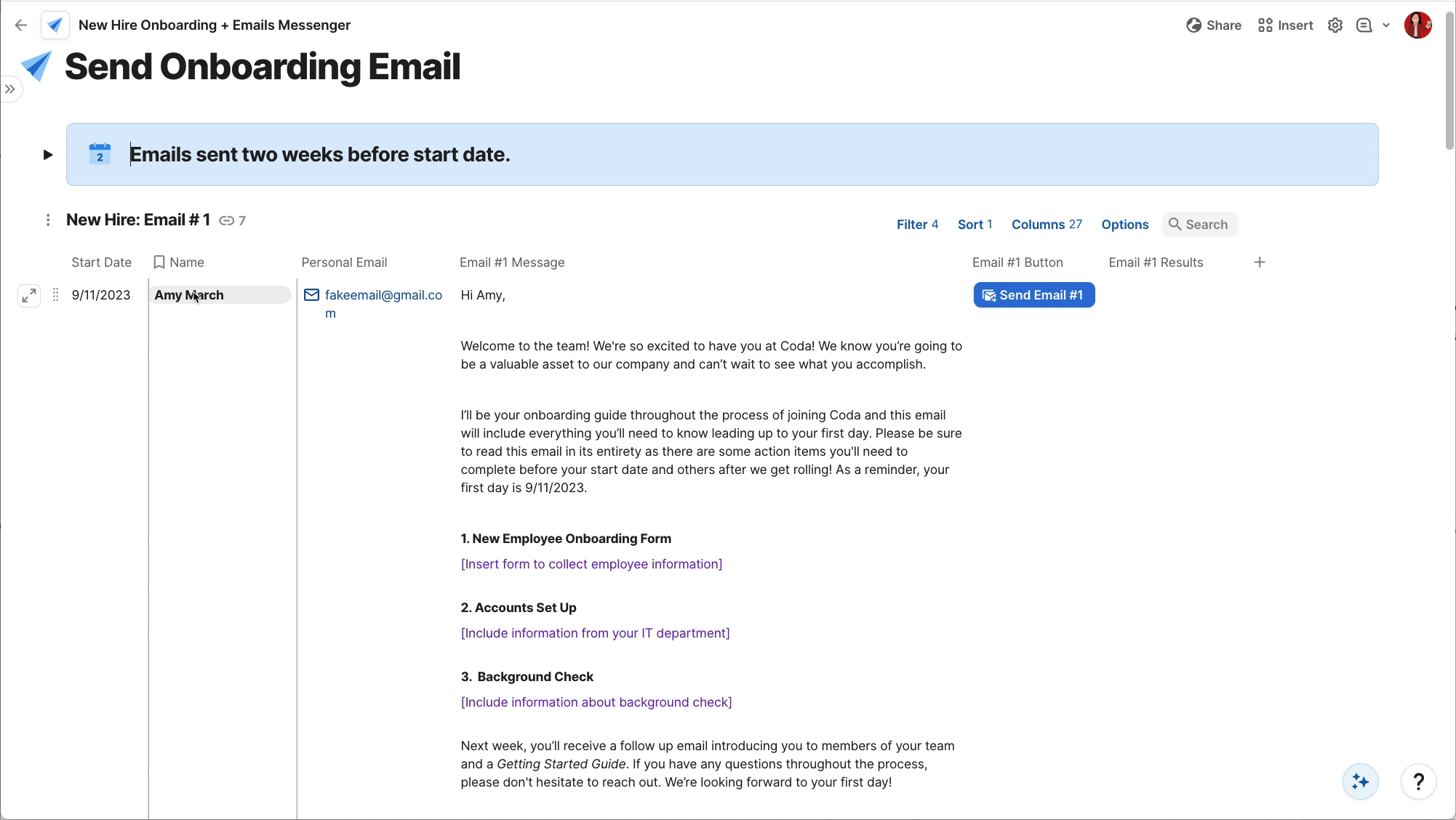Image resolution: width=1456 pixels, height=820 pixels.
Task: Open the help question mark
Action: coord(1418,781)
